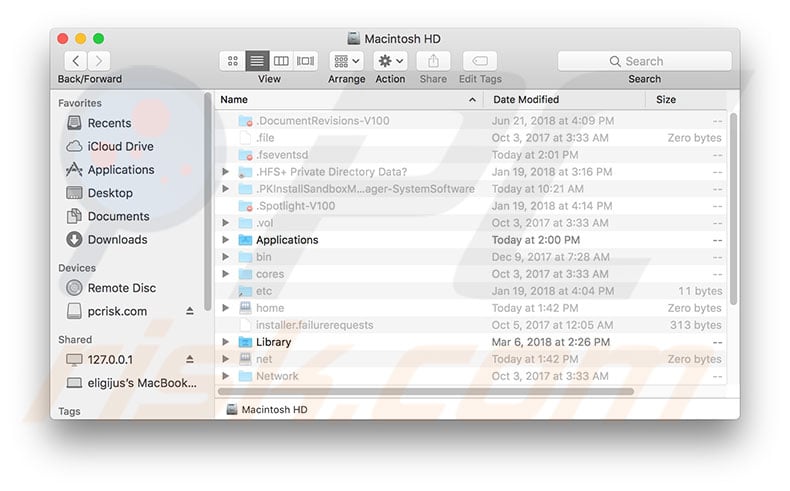Click the bin folder icon
The width and height of the screenshot is (790, 491).
coord(245,257)
